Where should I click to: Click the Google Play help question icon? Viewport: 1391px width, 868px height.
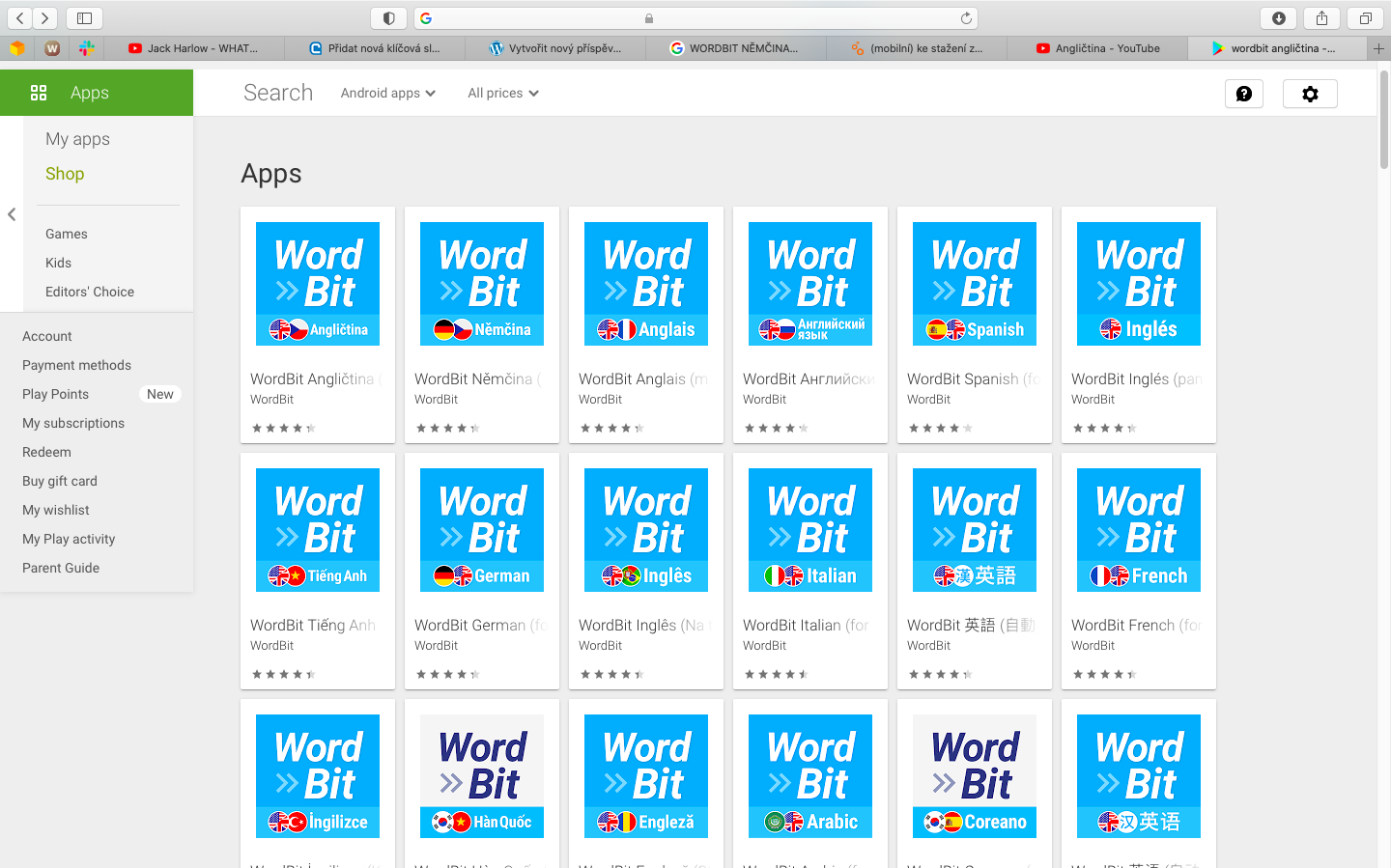click(1244, 94)
